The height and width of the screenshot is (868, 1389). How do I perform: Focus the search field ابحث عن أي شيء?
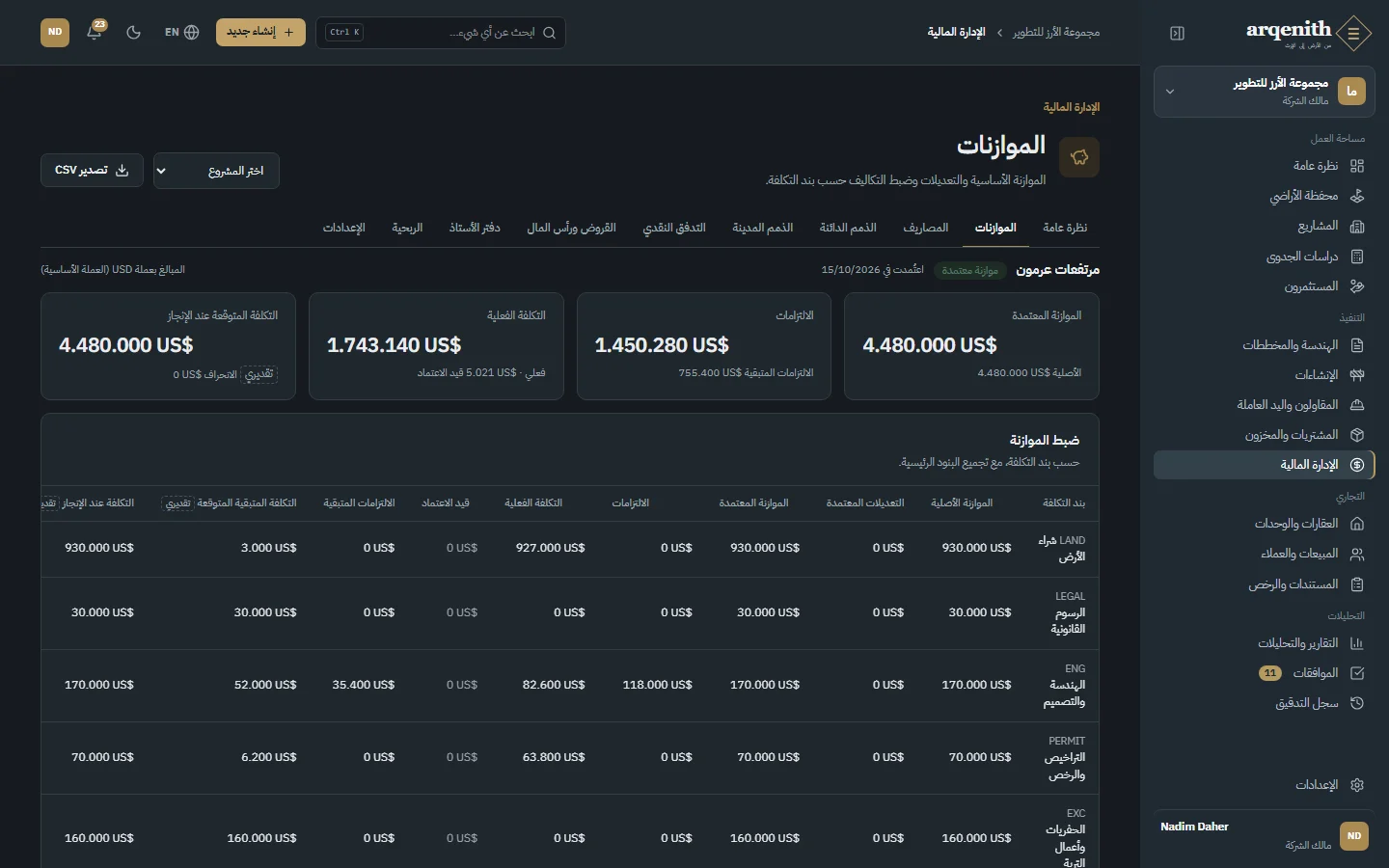[x=441, y=33]
